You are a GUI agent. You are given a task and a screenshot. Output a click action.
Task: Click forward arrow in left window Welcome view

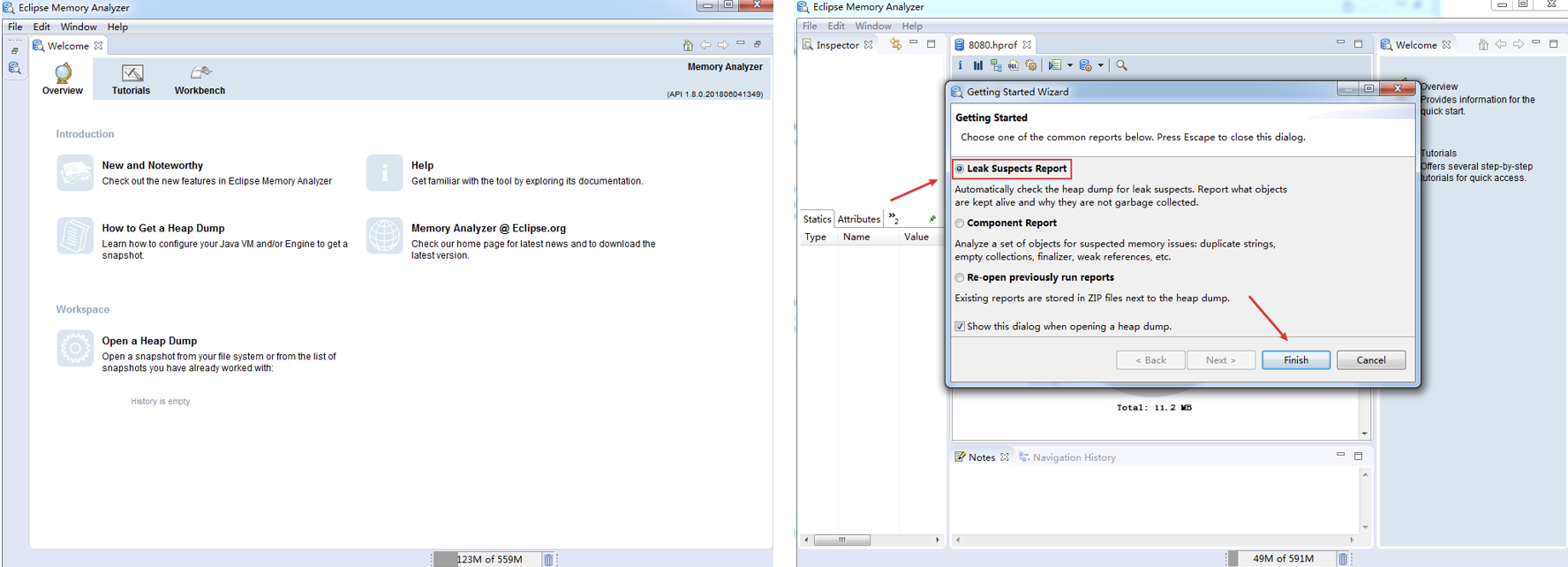point(723,45)
